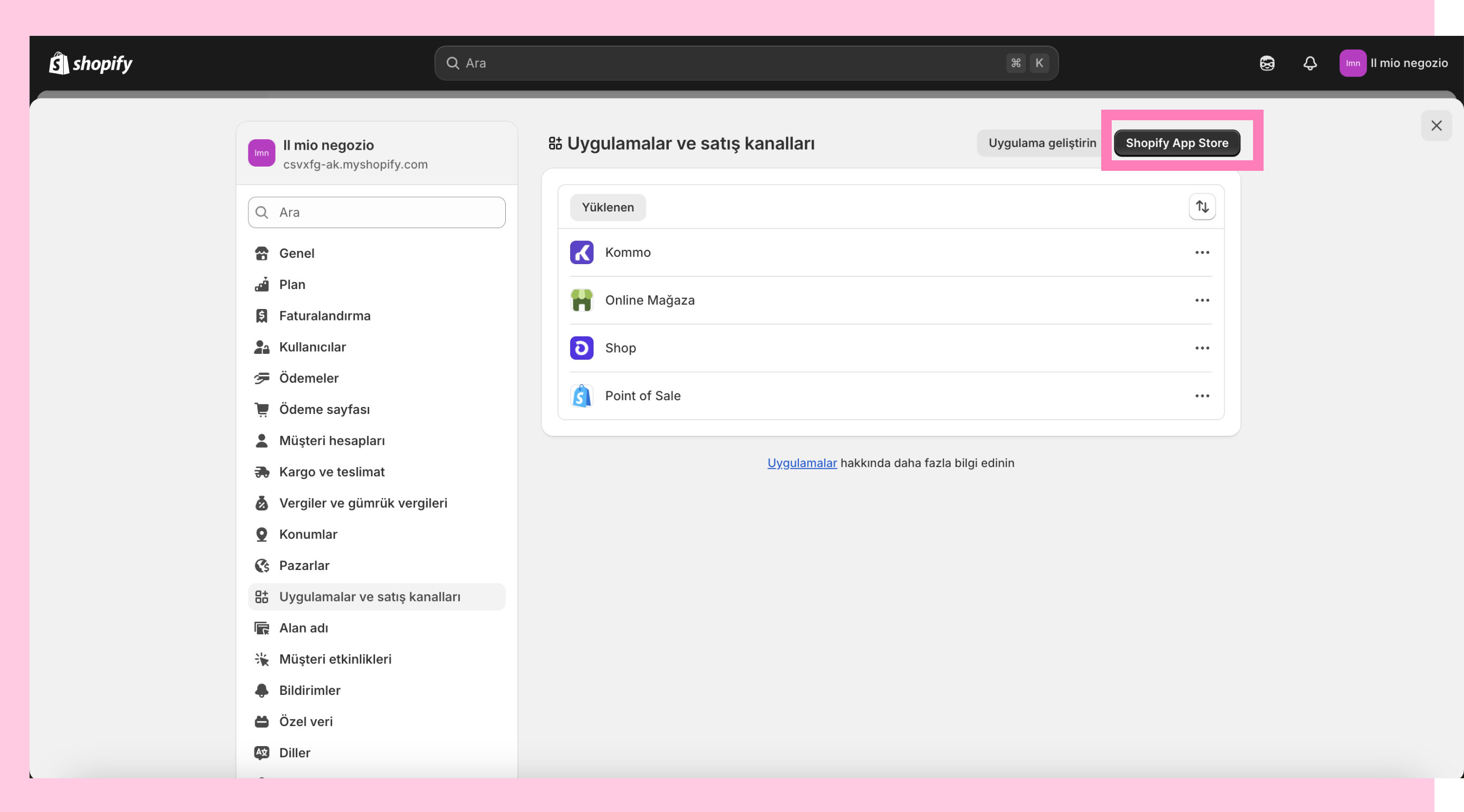1464x812 pixels.
Task: Click the Shopify logo in top bar
Action: click(91, 63)
